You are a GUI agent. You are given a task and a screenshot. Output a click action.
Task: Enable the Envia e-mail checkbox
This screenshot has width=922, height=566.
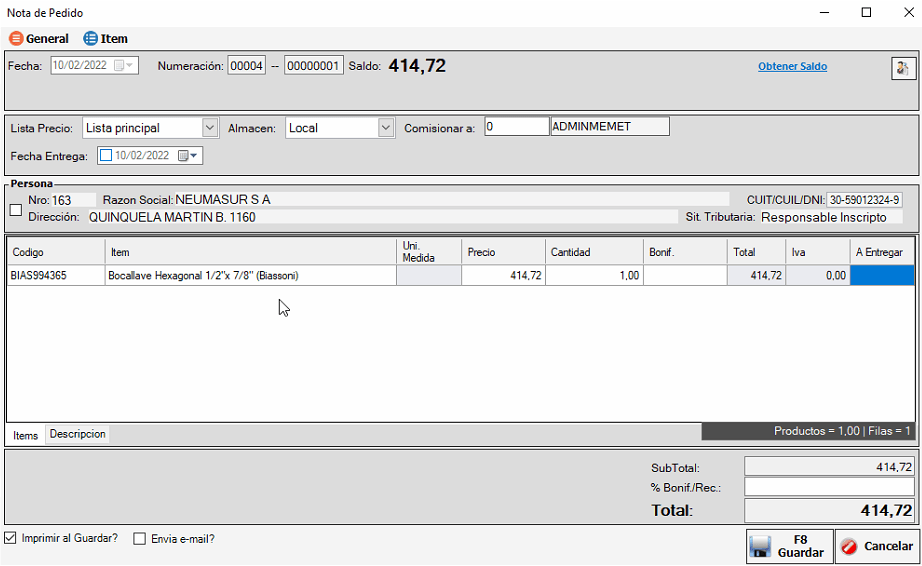pyautogui.click(x=140, y=539)
